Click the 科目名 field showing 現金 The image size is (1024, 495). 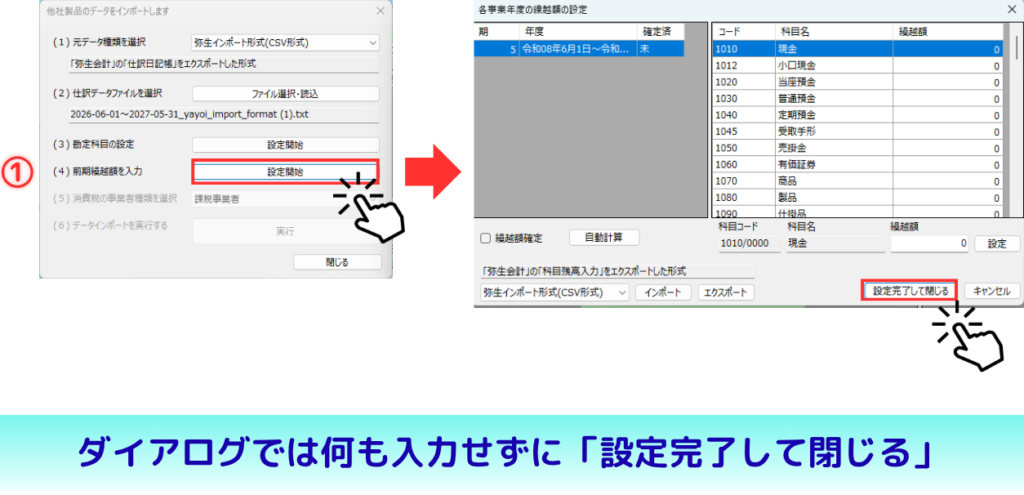coord(835,244)
